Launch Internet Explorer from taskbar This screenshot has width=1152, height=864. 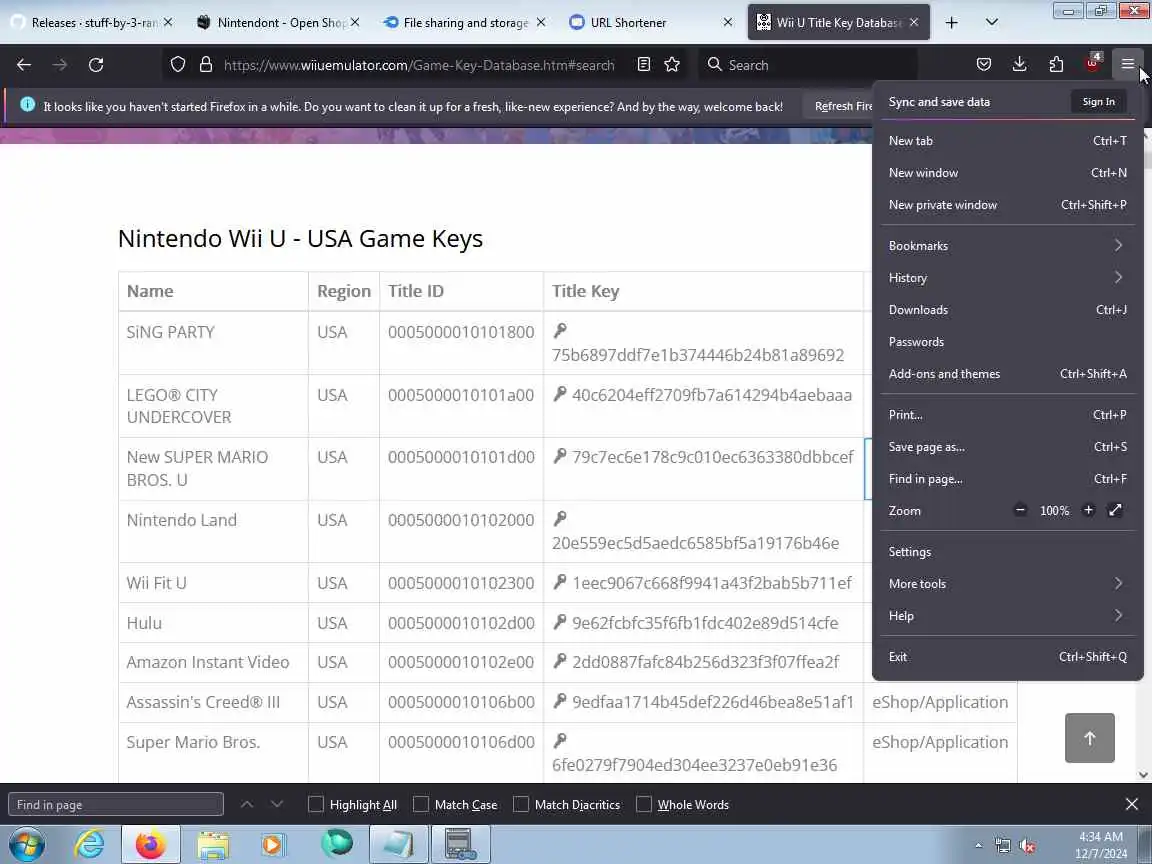(x=89, y=844)
